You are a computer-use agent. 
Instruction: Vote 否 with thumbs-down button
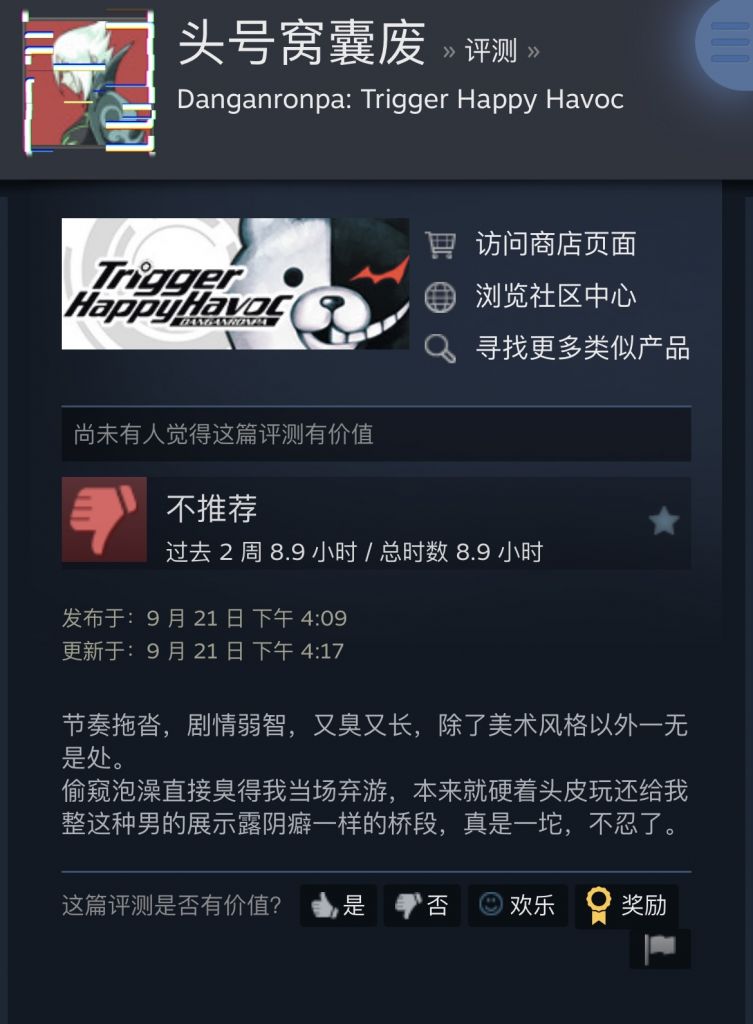[x=422, y=905]
